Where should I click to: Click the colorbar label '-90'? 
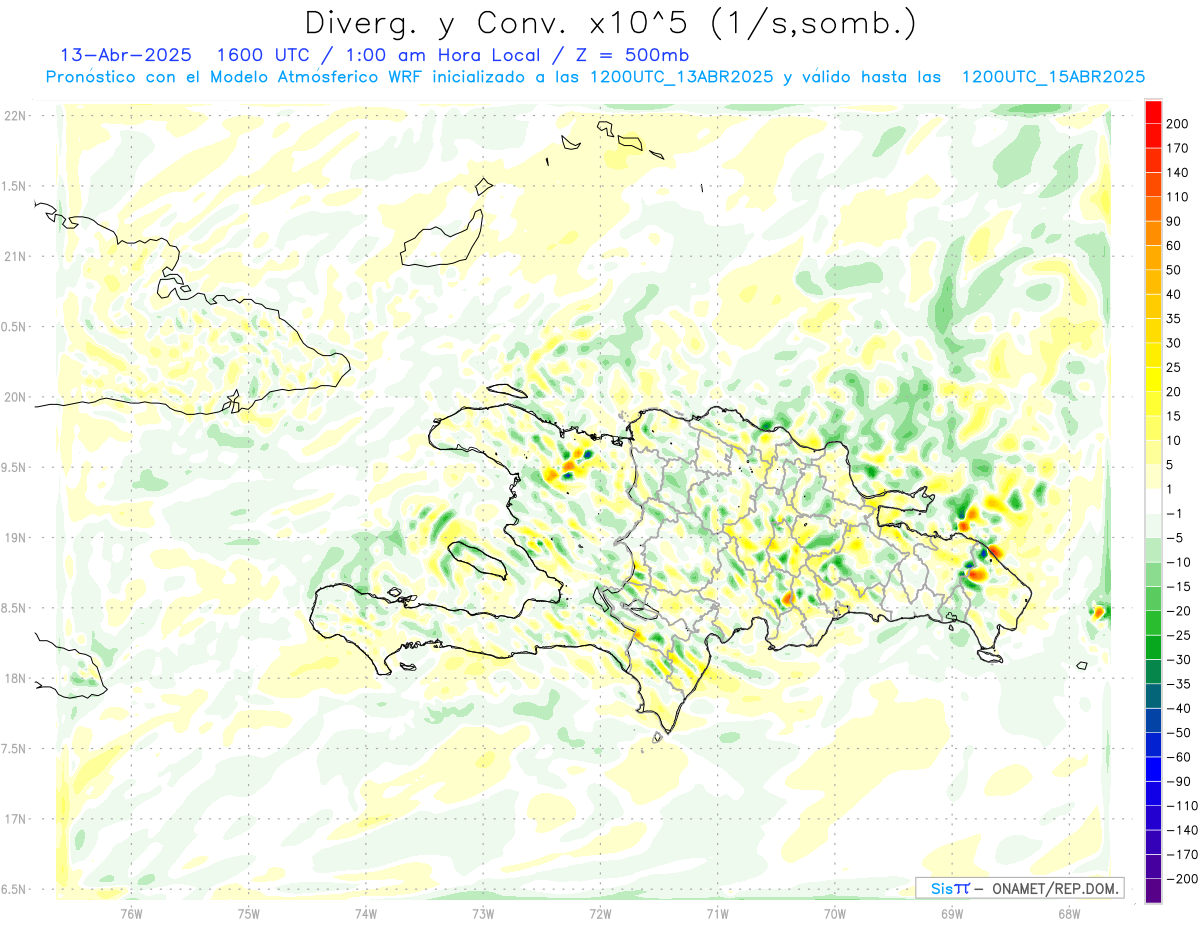tap(1179, 781)
